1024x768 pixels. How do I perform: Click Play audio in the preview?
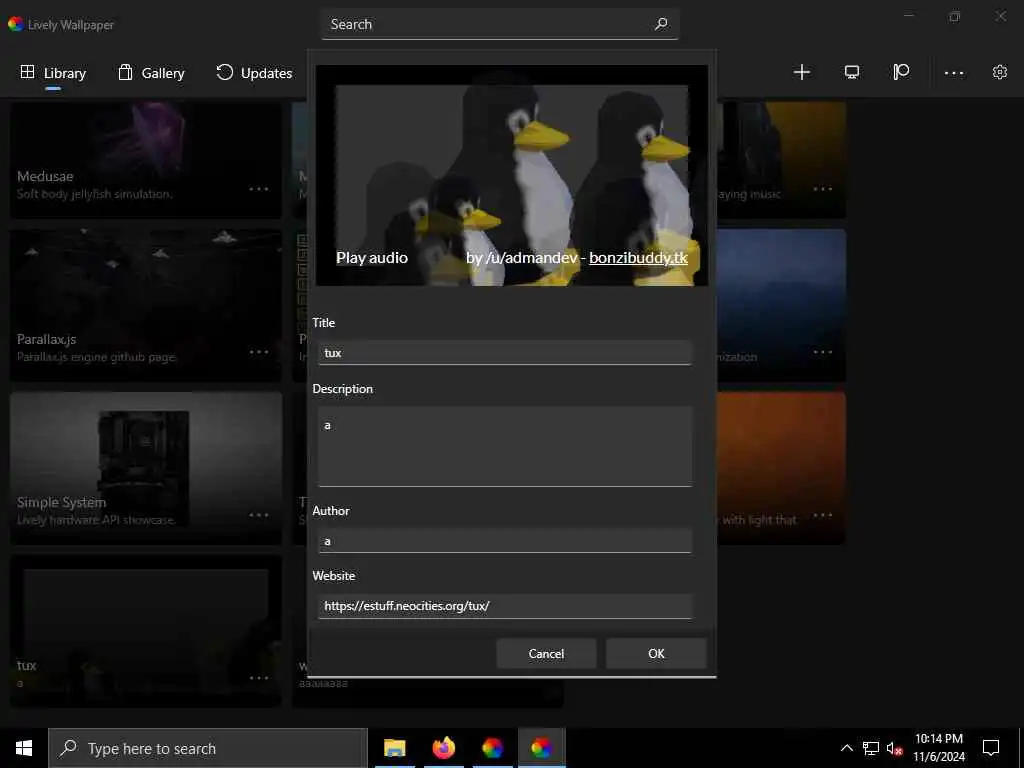pyautogui.click(x=372, y=258)
